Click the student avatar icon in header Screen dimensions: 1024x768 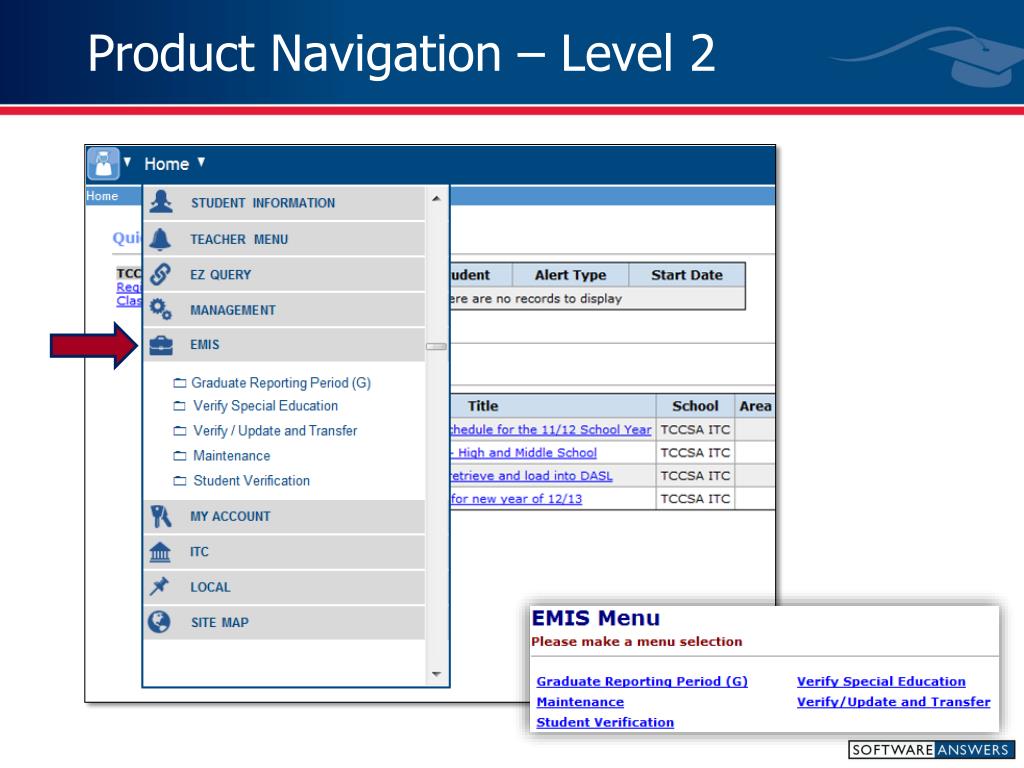coord(103,163)
